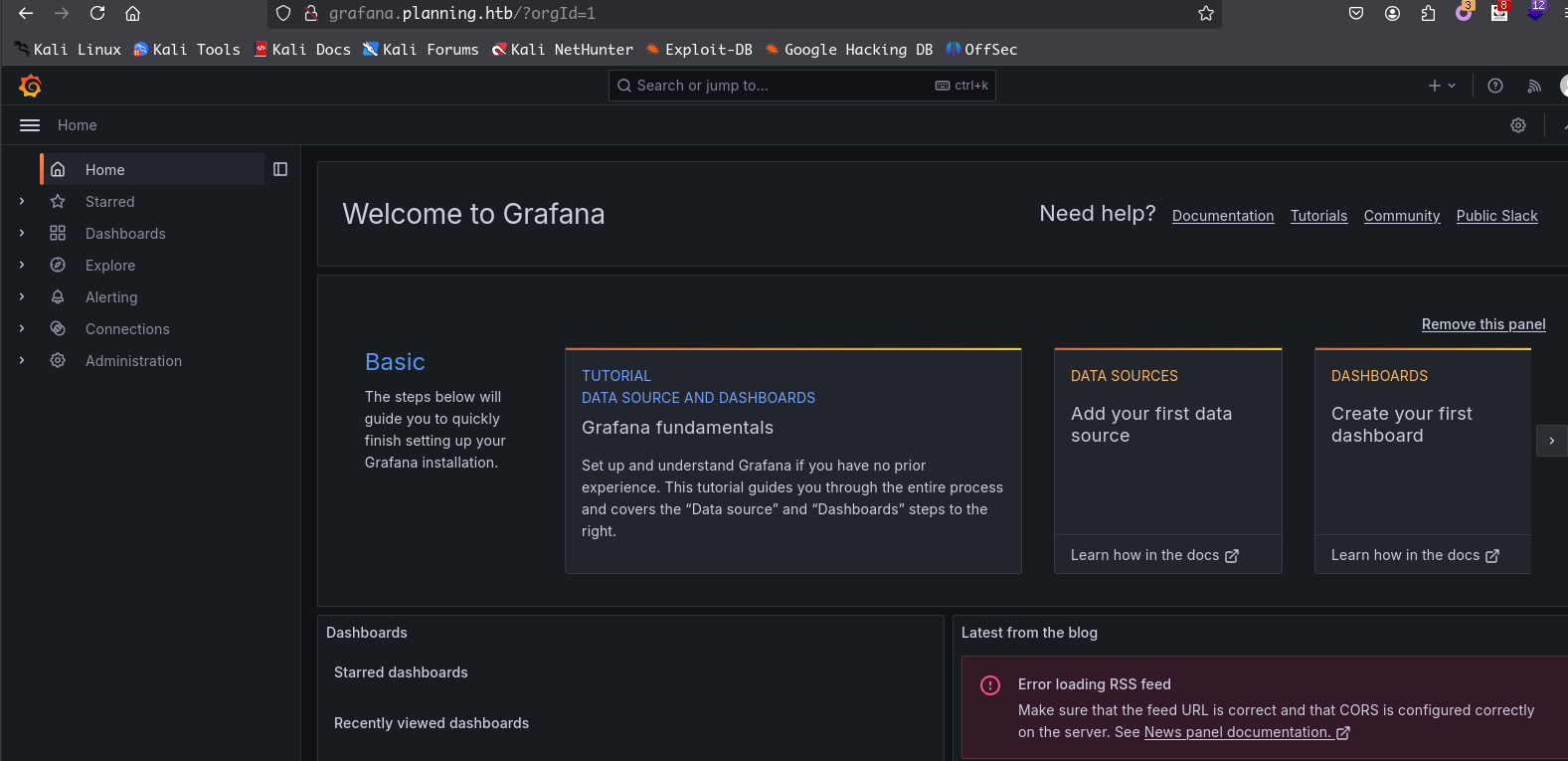
Task: Open Kali Linux bookmark
Action: [x=68, y=49]
